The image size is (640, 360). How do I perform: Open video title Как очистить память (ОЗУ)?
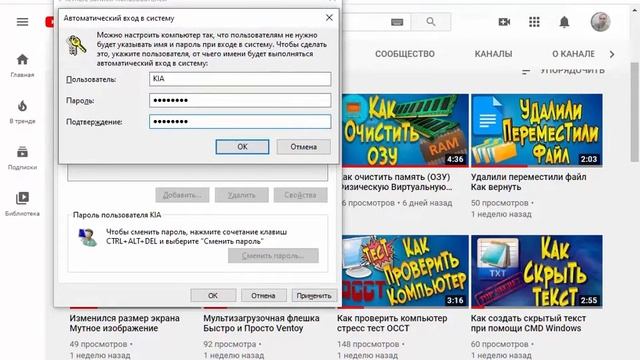click(x=396, y=182)
